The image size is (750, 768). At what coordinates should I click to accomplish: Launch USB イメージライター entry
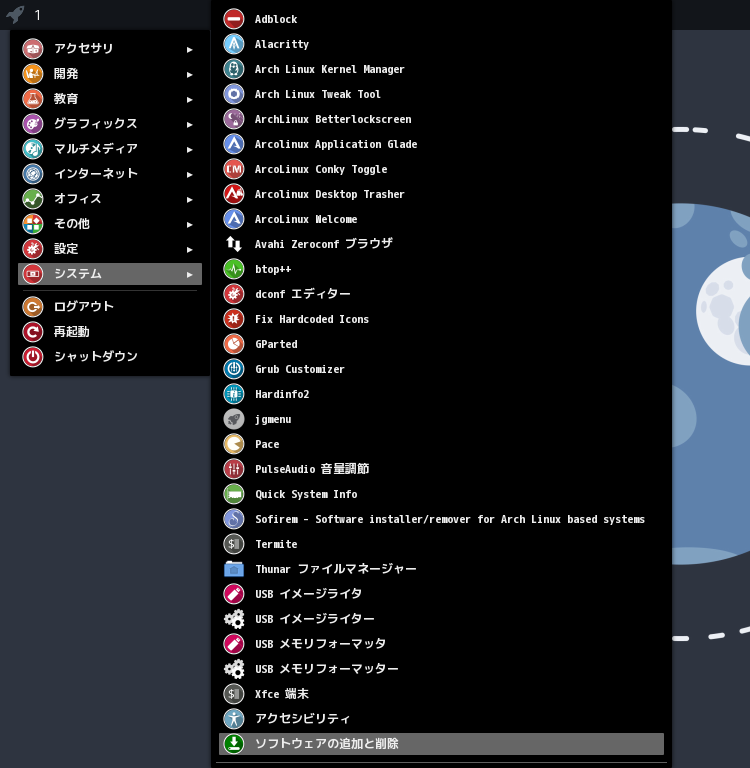441,619
